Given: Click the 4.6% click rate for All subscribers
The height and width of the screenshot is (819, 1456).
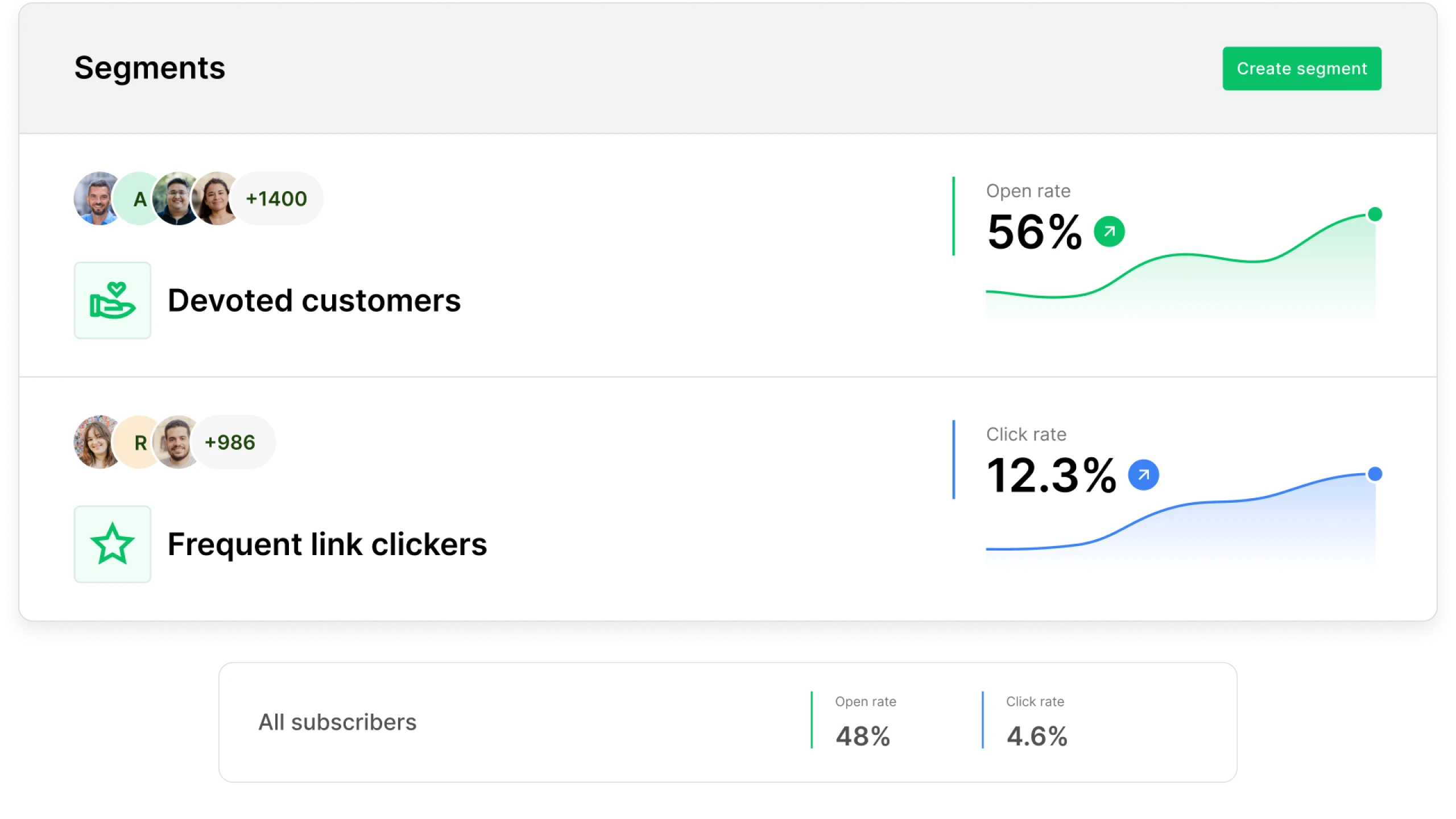Looking at the screenshot, I should [x=1037, y=736].
